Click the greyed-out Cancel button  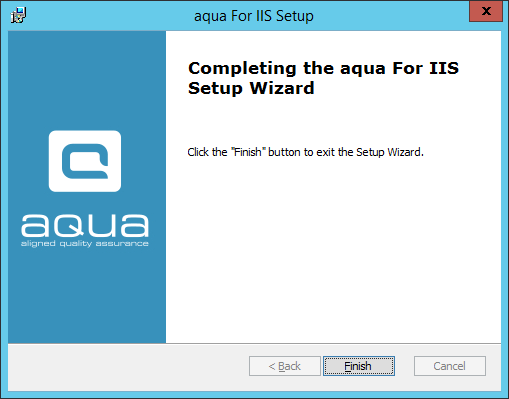coord(450,366)
